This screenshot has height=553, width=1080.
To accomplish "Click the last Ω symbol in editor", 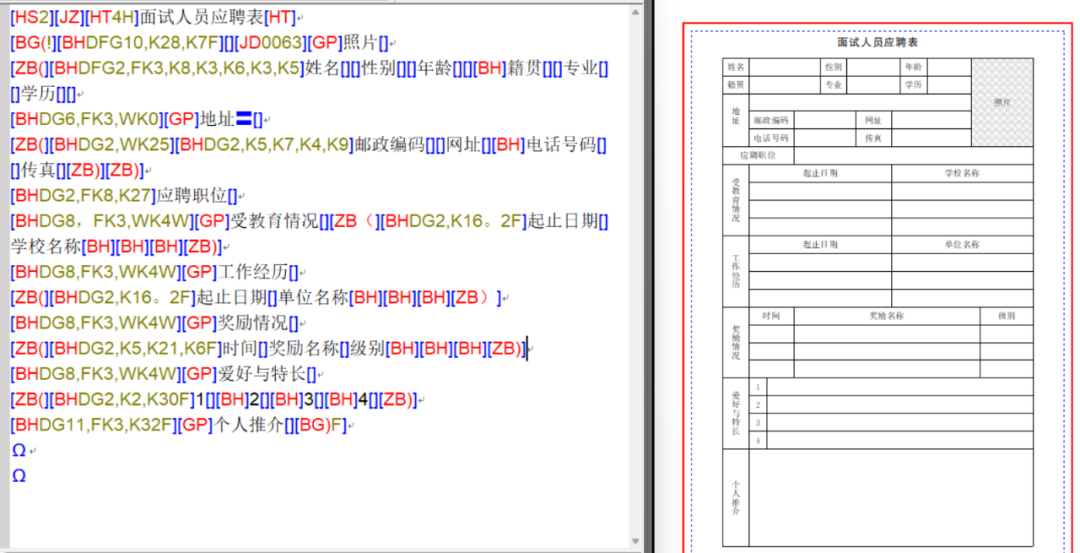I will (19, 476).
